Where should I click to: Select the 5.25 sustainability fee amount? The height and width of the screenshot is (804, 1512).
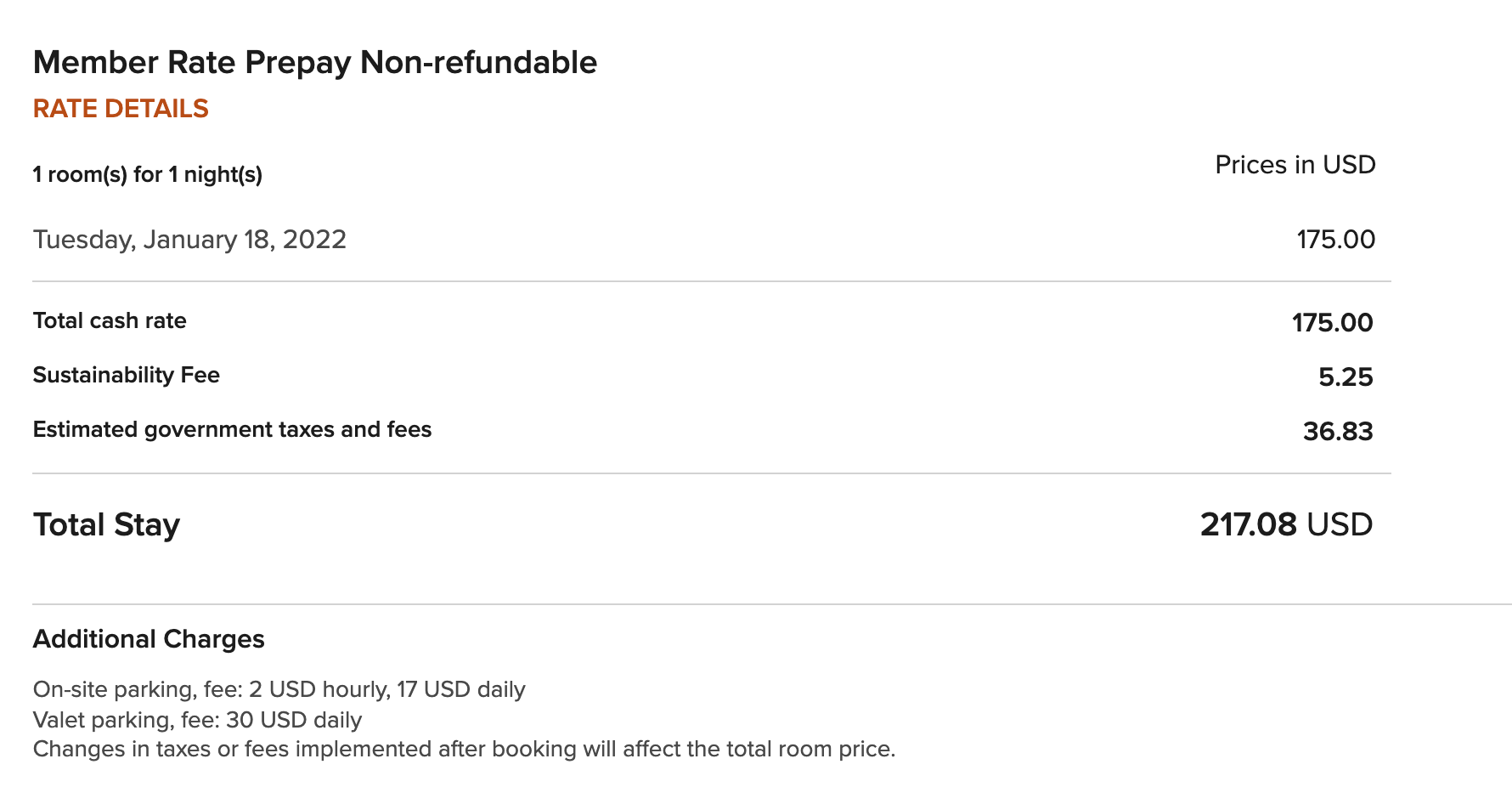(x=1346, y=377)
